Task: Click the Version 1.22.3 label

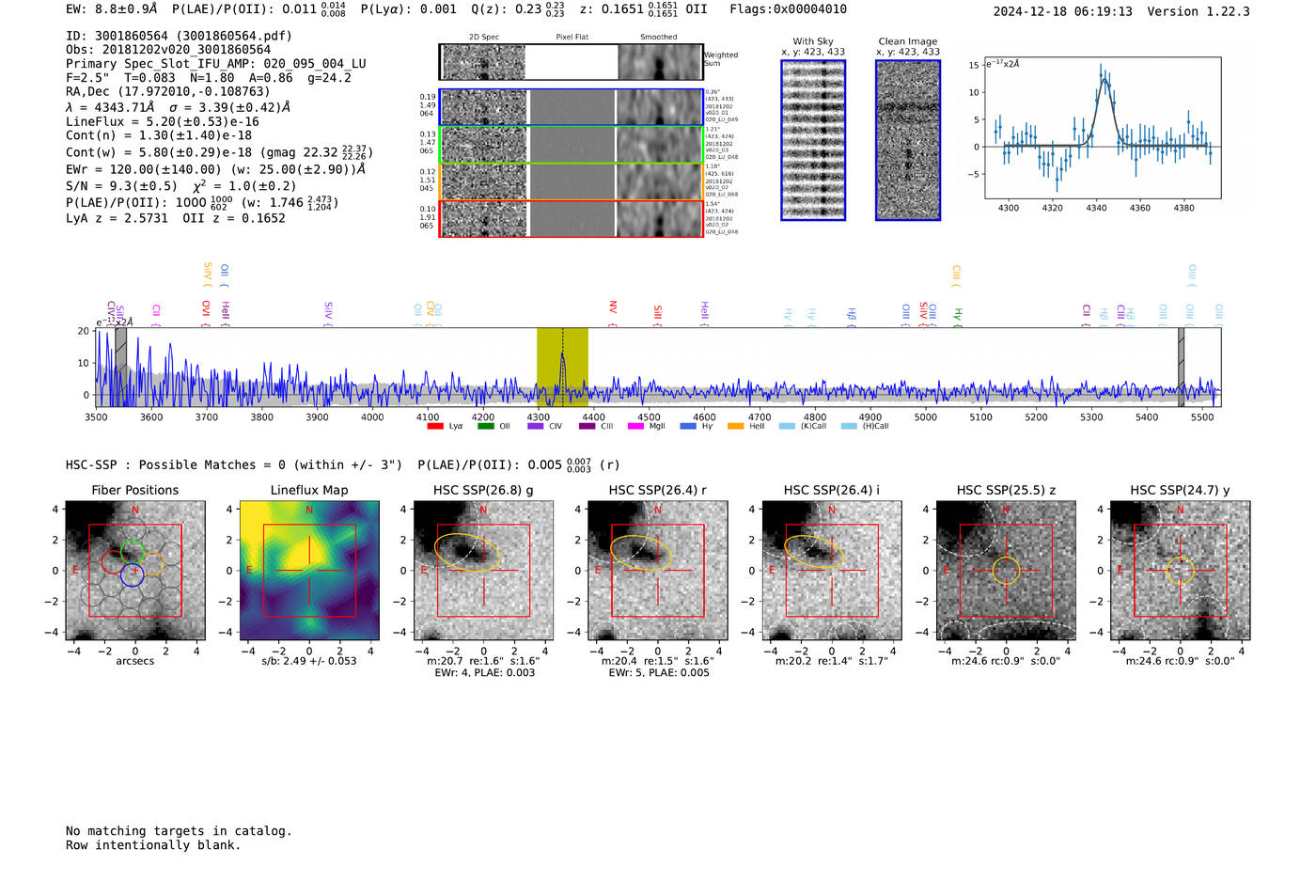Action: click(x=1198, y=11)
